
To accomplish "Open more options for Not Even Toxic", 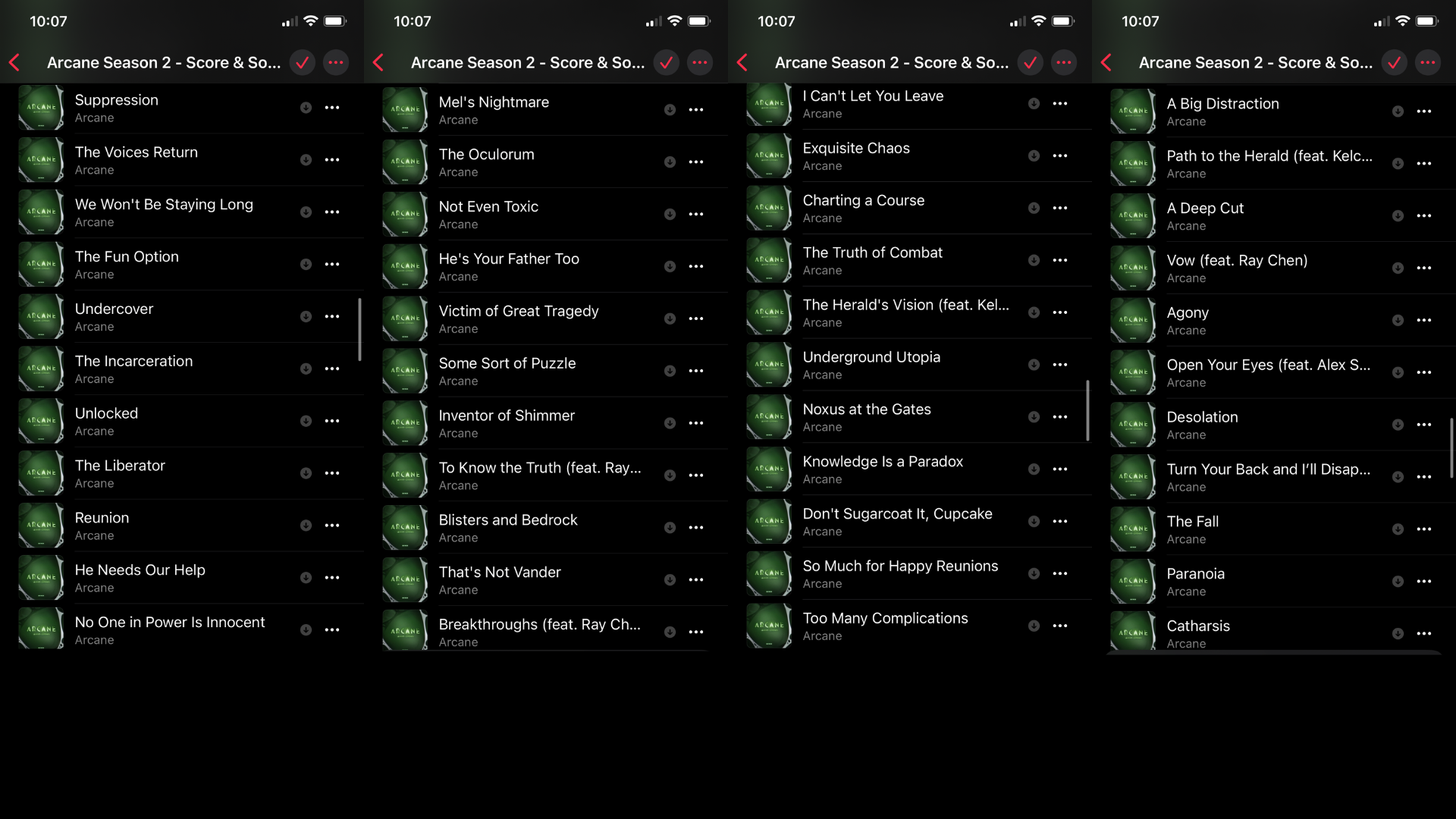I will (x=696, y=215).
